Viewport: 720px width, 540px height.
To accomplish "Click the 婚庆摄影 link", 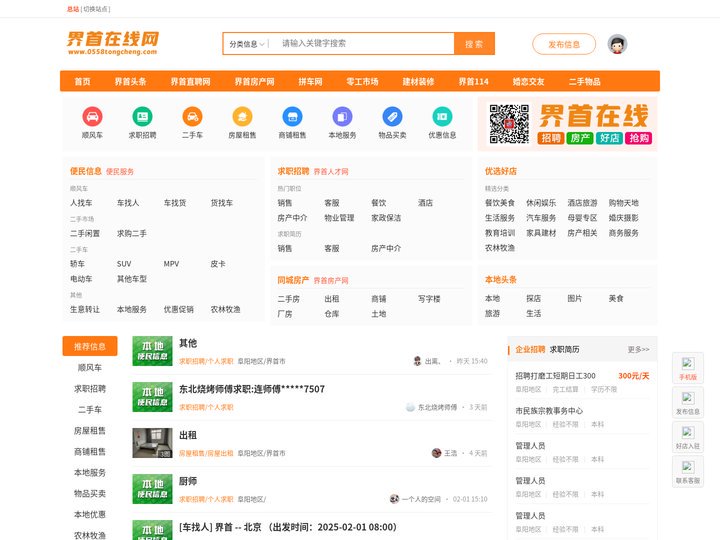I will pyautogui.click(x=624, y=218).
